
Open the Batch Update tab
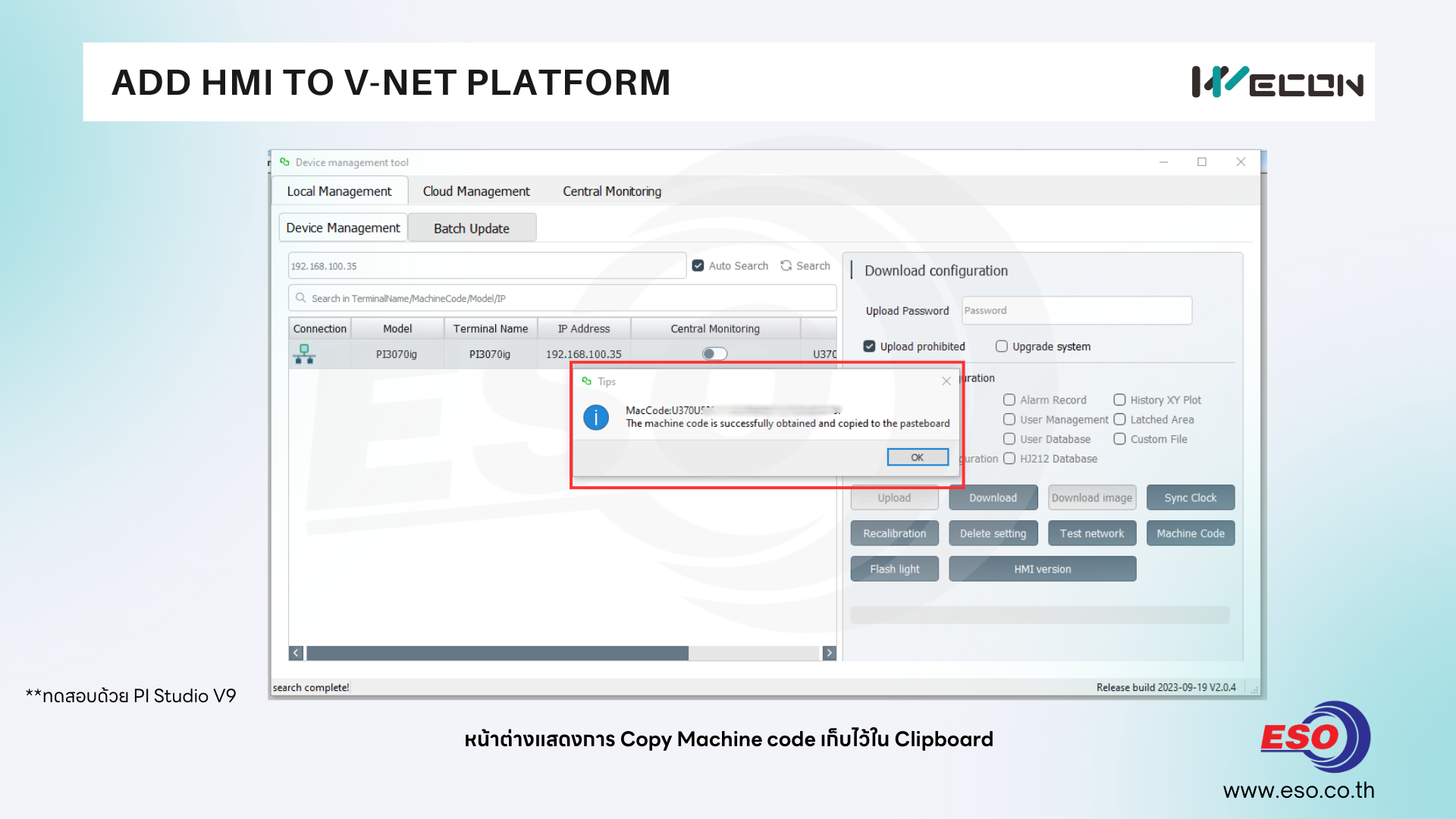pos(471,228)
